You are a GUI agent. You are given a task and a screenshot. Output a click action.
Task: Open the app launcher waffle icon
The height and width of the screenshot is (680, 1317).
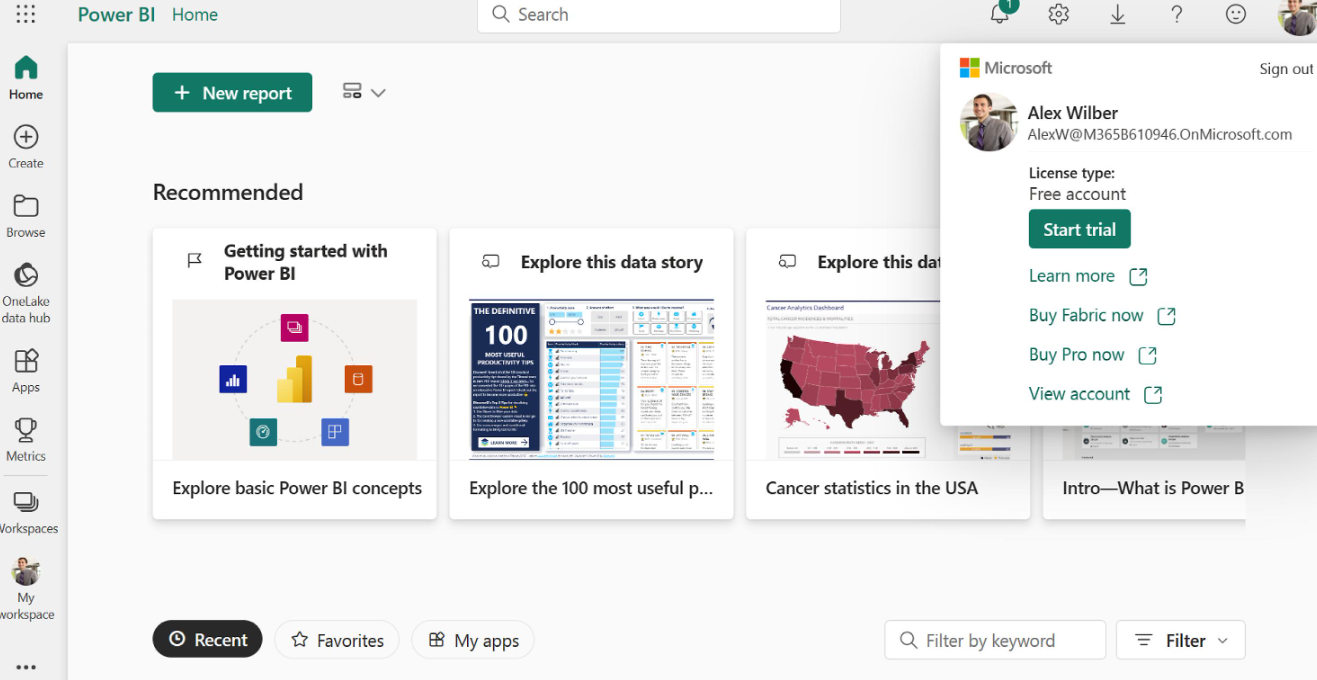[26, 14]
